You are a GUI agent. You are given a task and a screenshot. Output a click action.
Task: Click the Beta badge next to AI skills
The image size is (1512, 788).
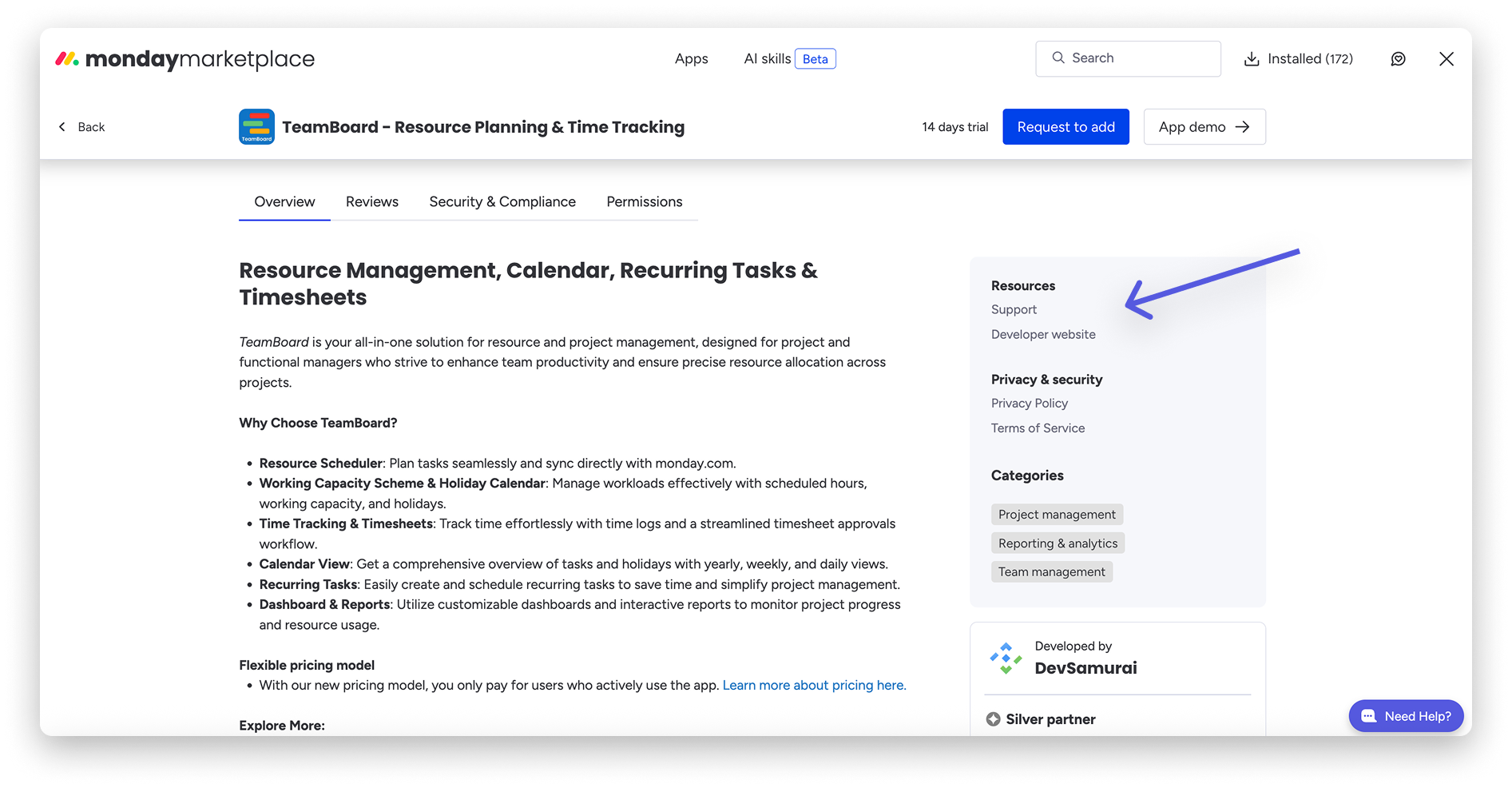(816, 59)
